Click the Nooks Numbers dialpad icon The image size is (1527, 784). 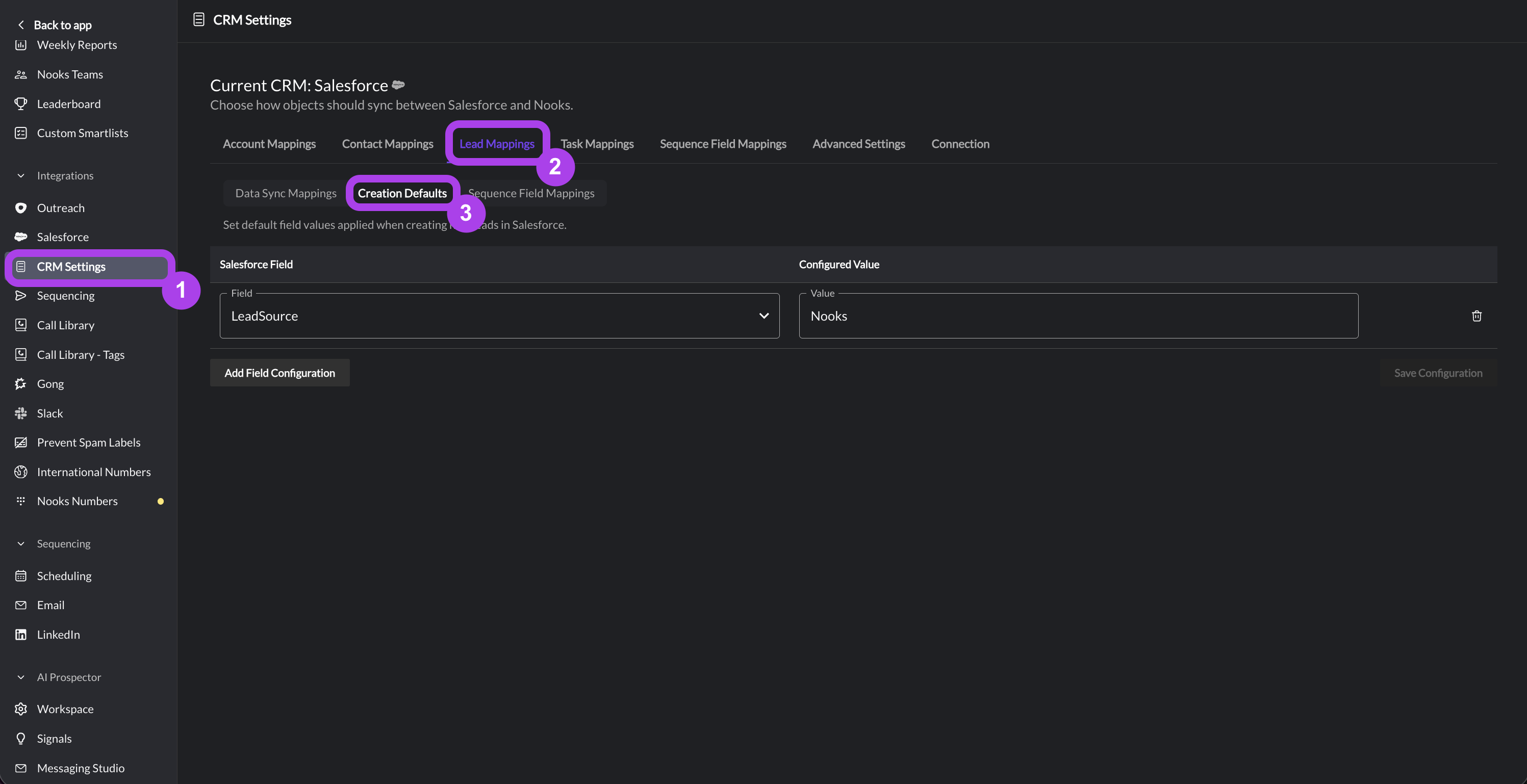pos(21,501)
